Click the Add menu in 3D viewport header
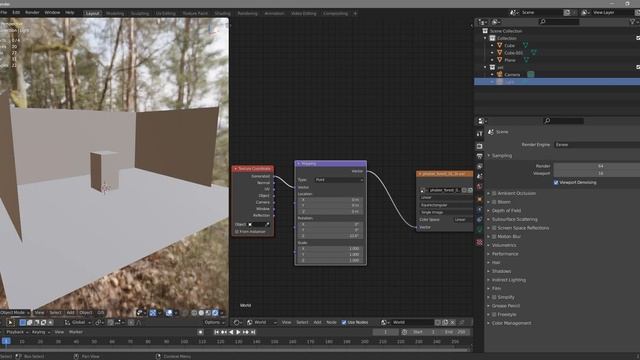The width and height of the screenshot is (640, 360). coord(70,313)
